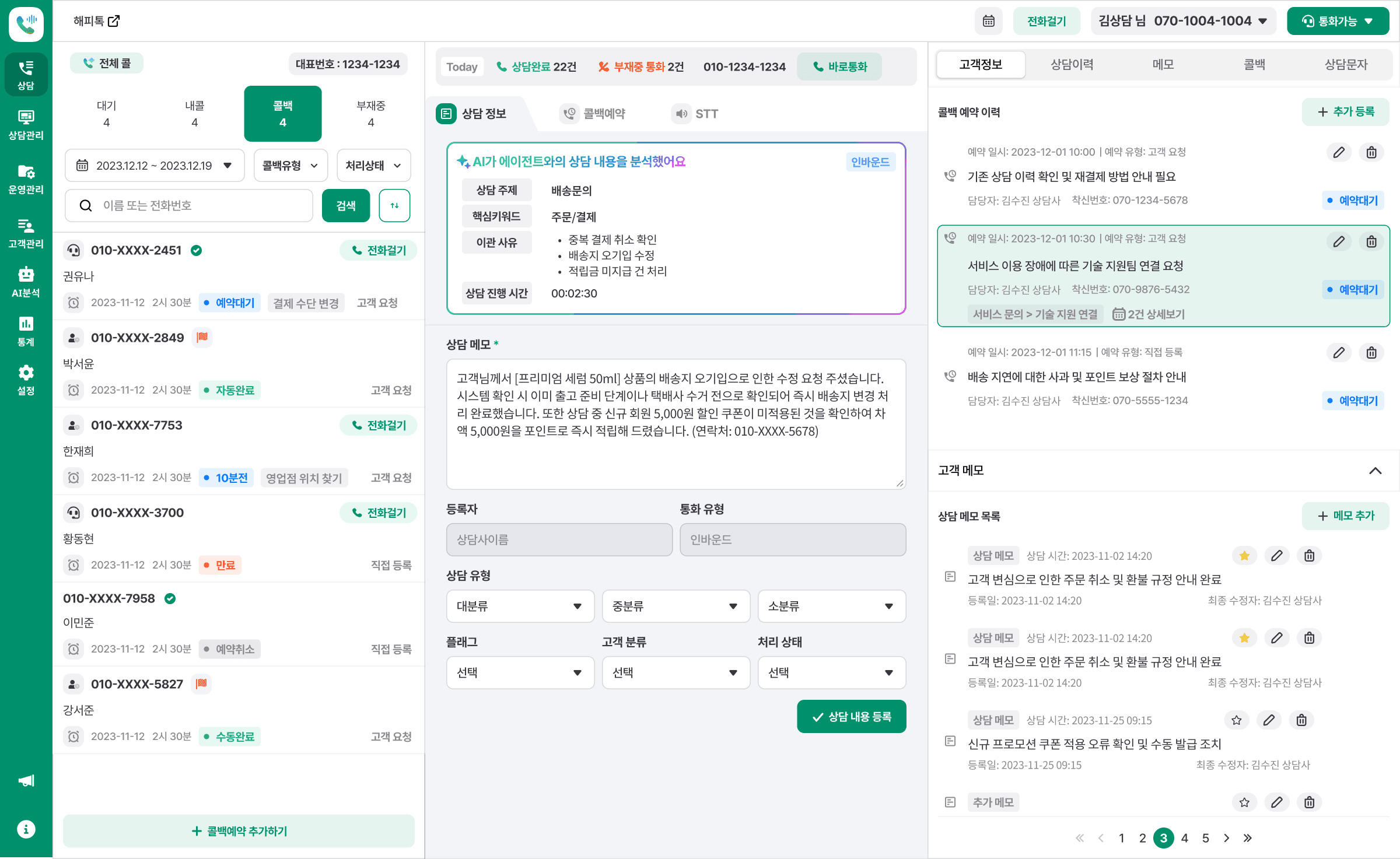Select the 부재중 call tab

tap(370, 114)
